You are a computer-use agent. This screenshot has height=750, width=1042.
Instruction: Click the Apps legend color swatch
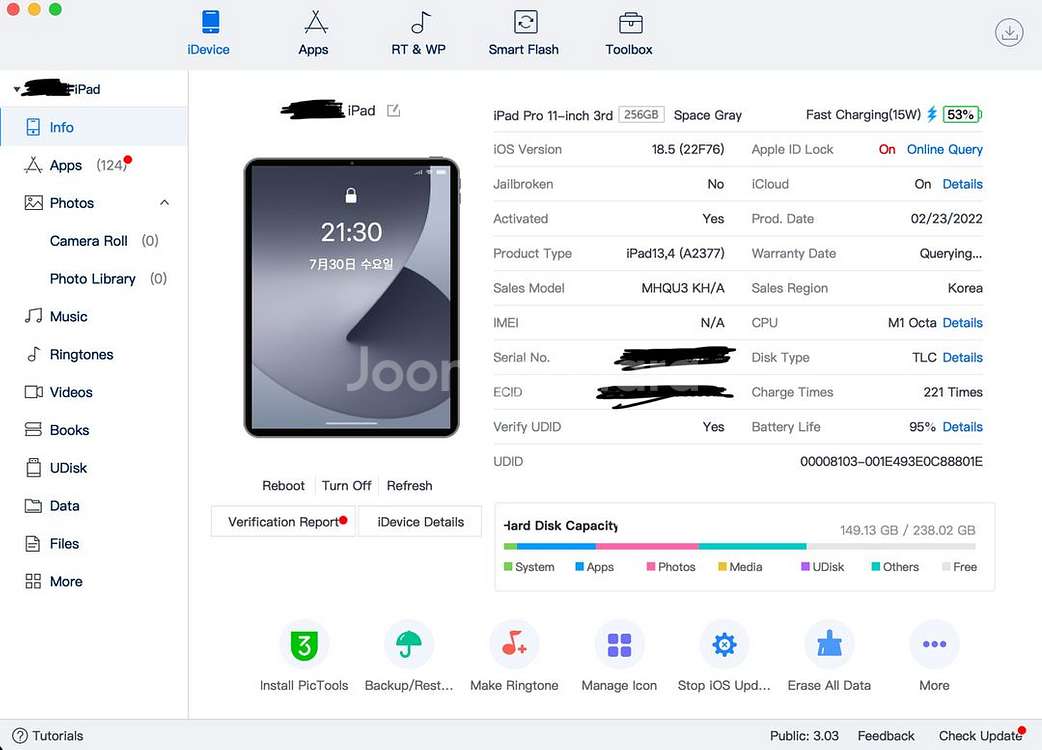(579, 567)
